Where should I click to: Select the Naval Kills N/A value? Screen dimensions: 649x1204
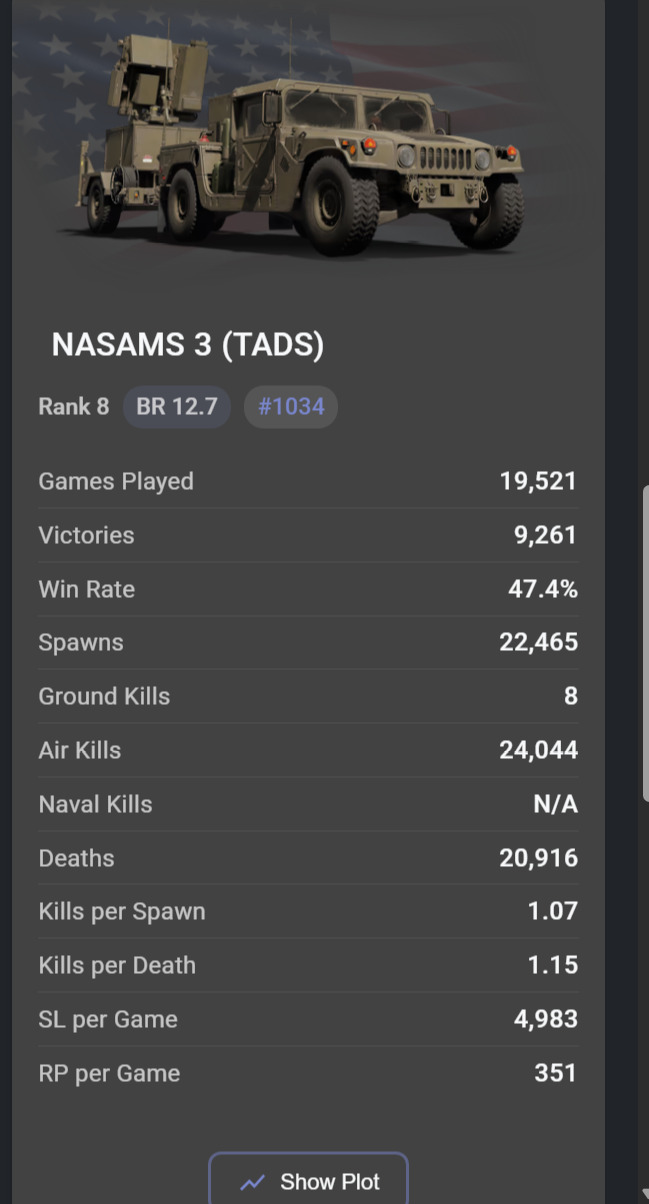tap(555, 804)
